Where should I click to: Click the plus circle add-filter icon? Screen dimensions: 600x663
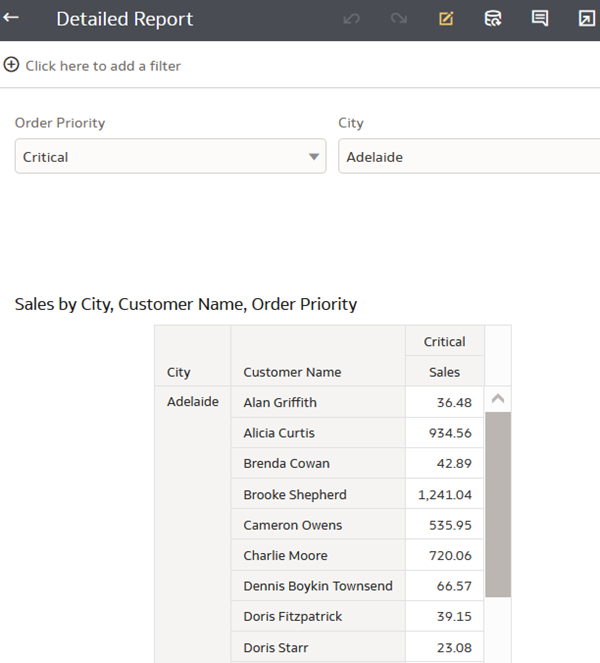point(11,65)
